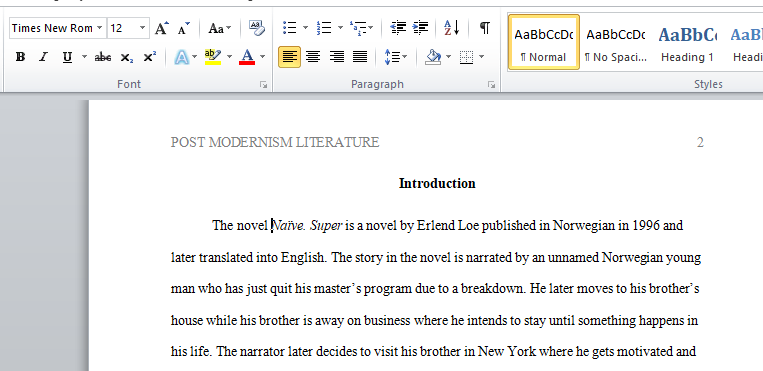This screenshot has width=763, height=371.
Task: Open the font name dropdown
Action: pyautogui.click(x=100, y=28)
